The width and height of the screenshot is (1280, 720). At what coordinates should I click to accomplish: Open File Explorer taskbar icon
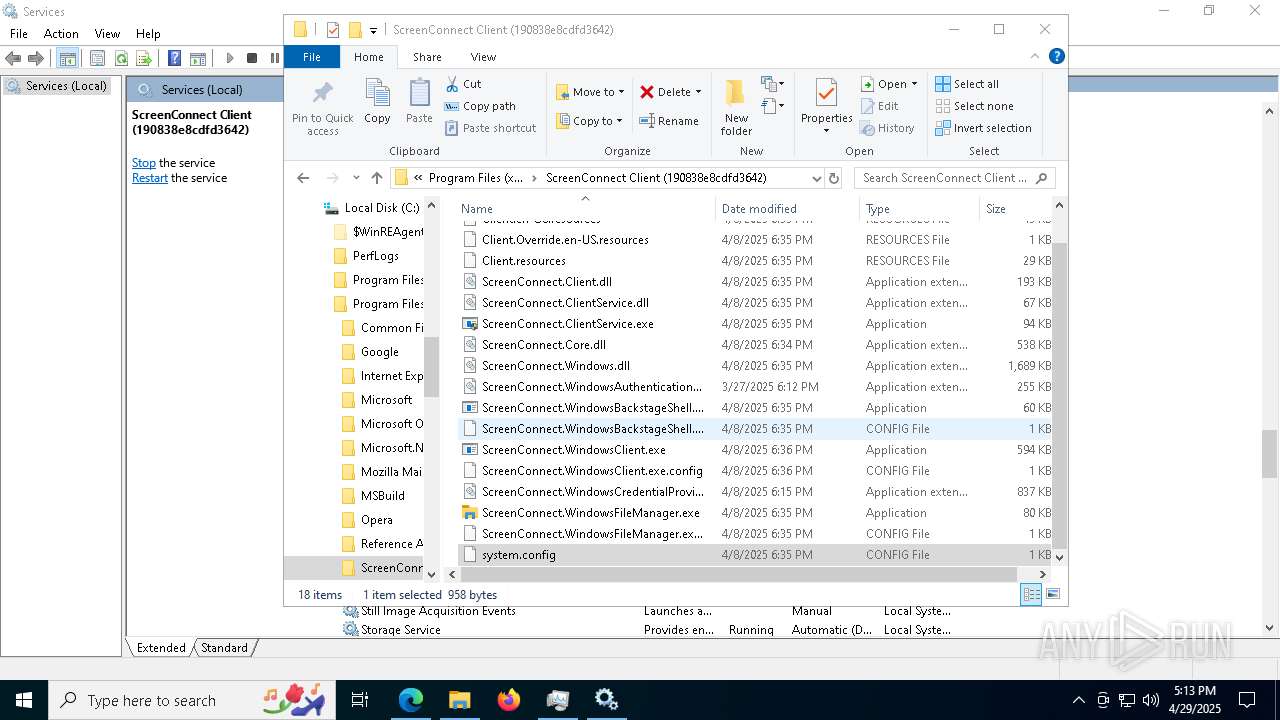(x=460, y=700)
